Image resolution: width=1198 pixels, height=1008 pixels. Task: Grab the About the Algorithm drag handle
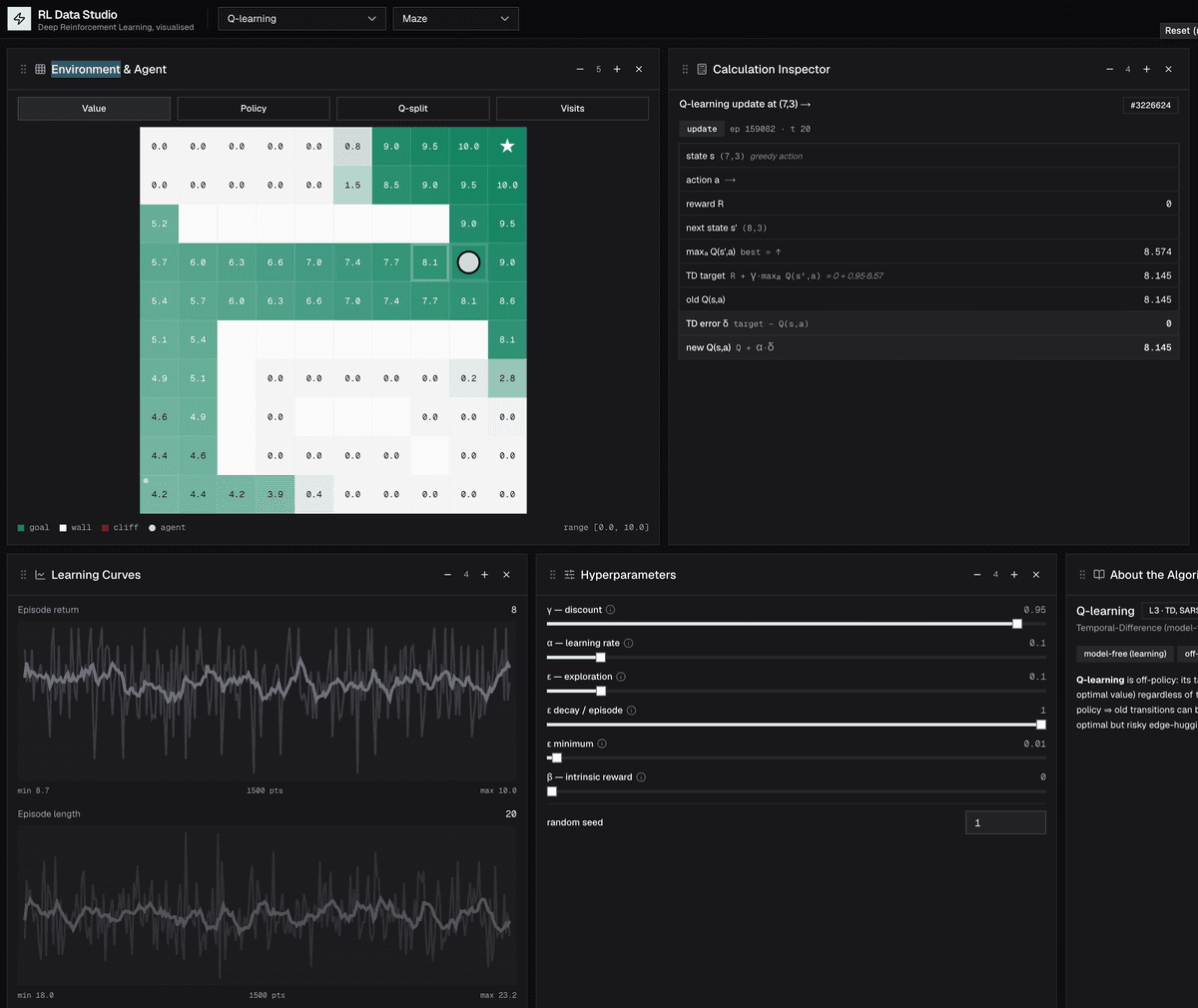click(1082, 575)
